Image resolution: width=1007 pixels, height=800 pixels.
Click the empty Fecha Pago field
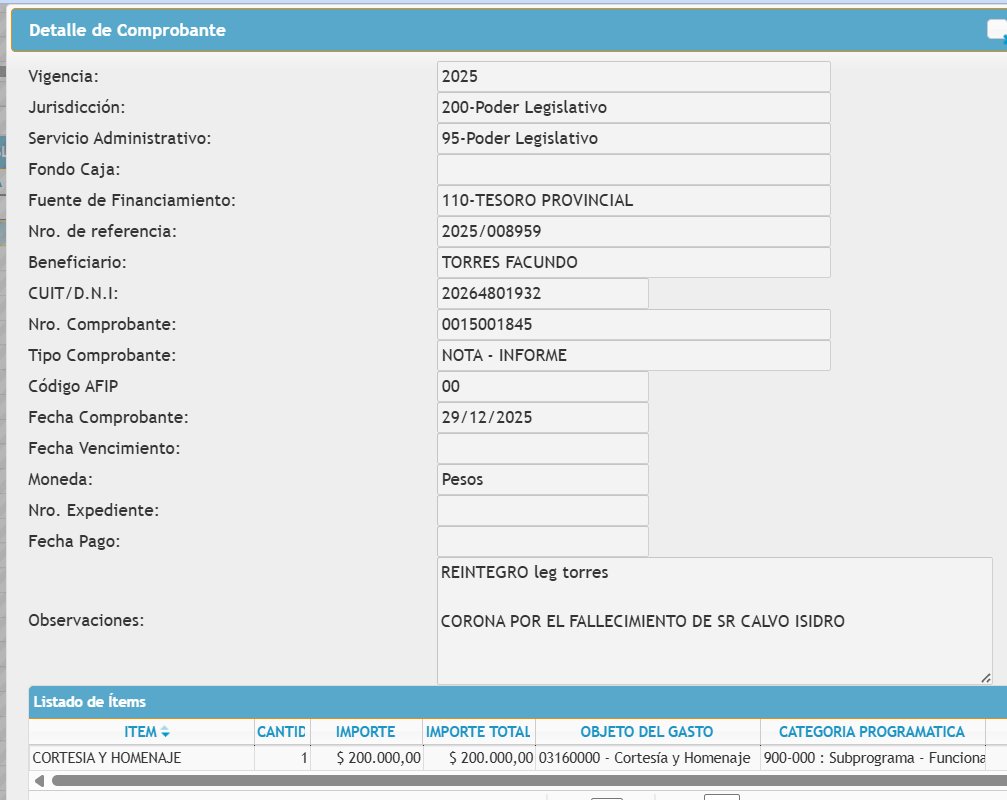[x=543, y=541]
